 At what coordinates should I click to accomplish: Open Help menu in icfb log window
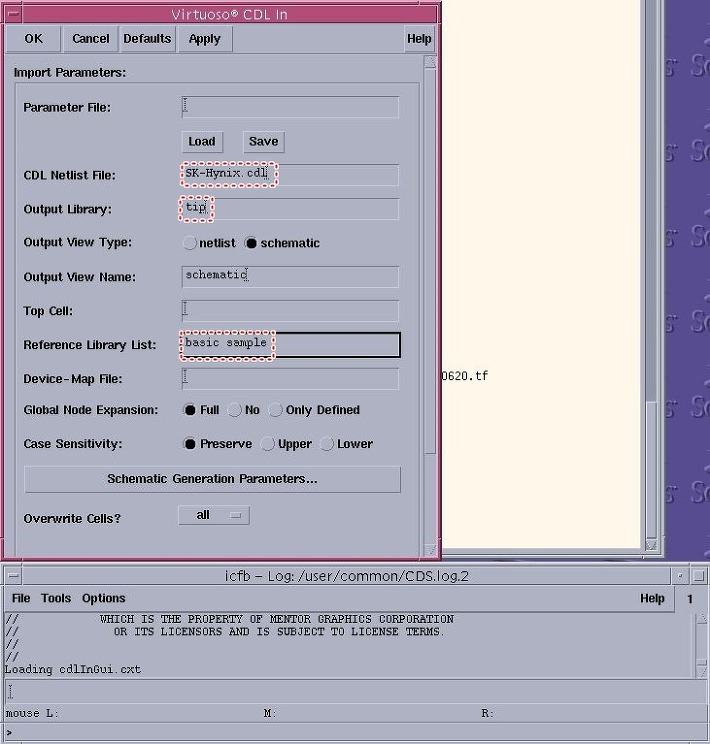pyautogui.click(x=652, y=598)
